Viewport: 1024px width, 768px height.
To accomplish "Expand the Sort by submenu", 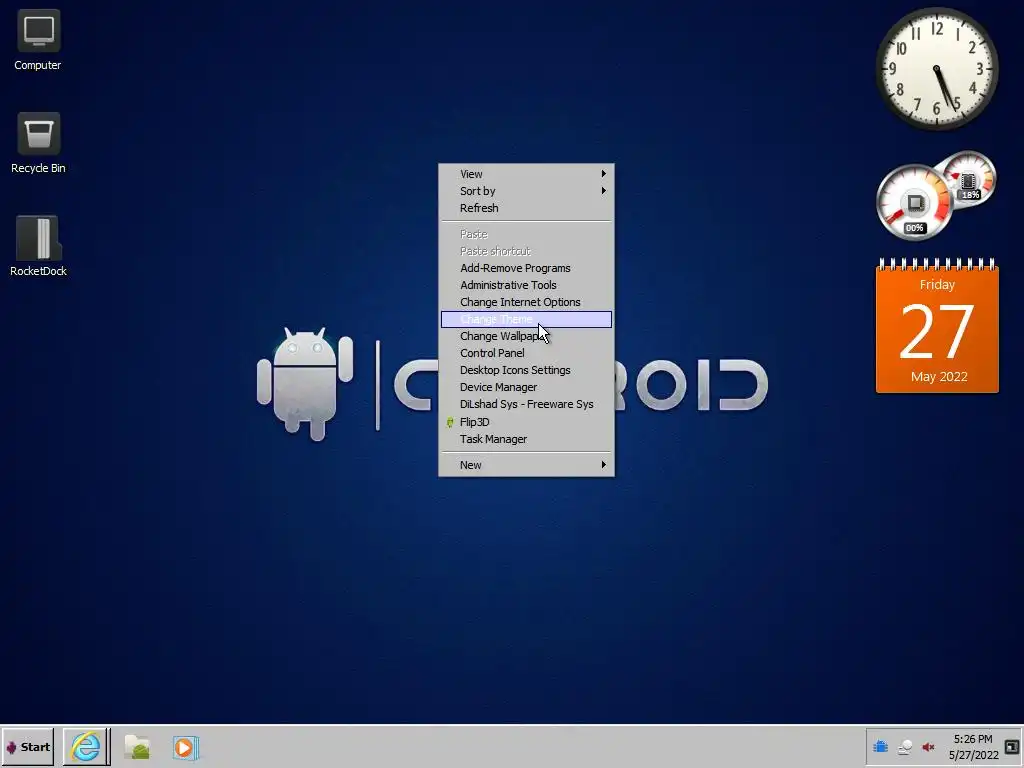I will tap(526, 191).
